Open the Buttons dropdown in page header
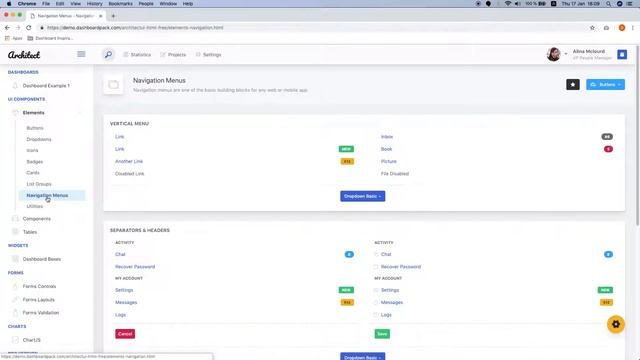This screenshot has height=360, width=640. (x=605, y=84)
